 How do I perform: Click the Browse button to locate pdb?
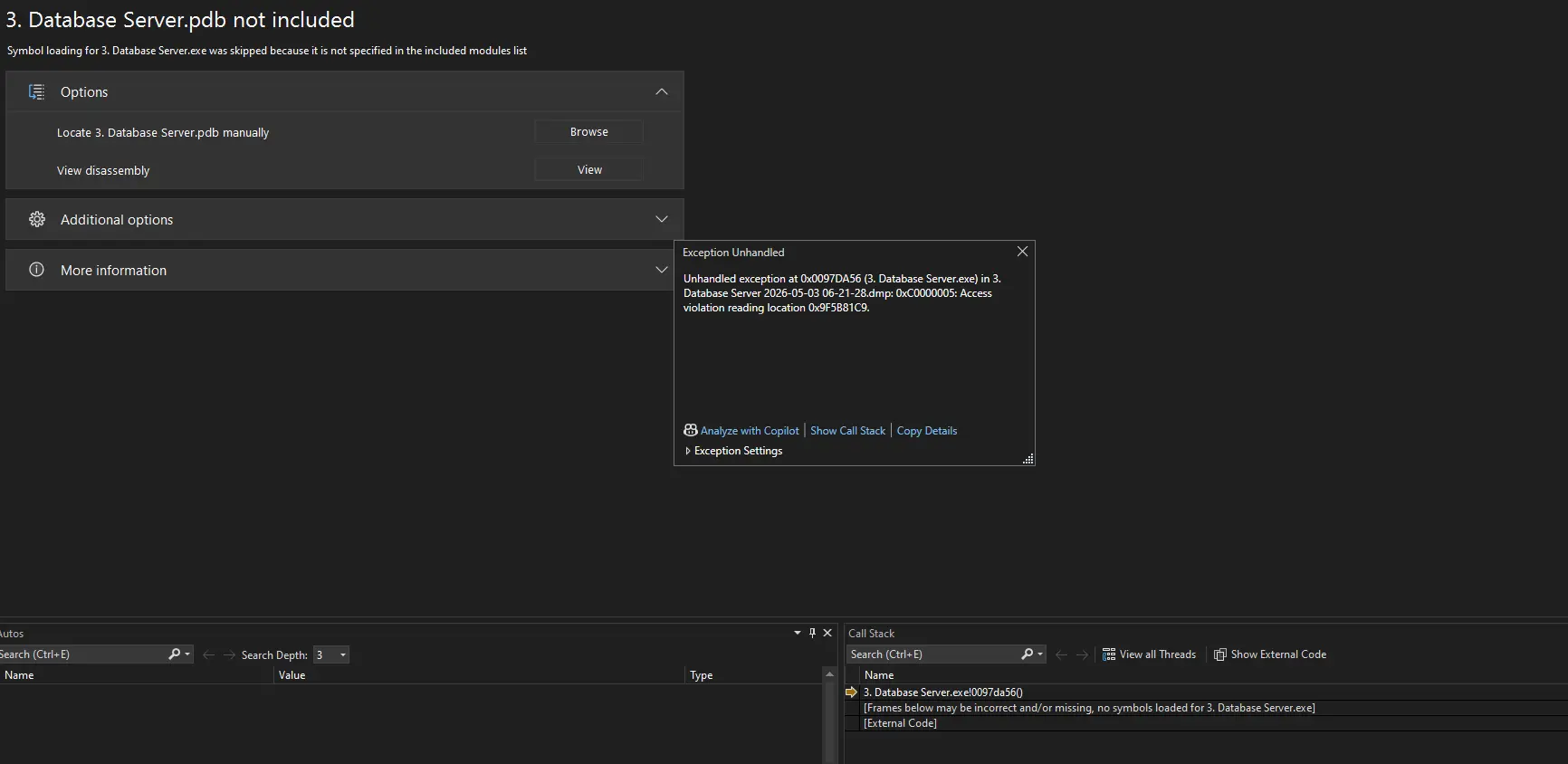point(588,132)
